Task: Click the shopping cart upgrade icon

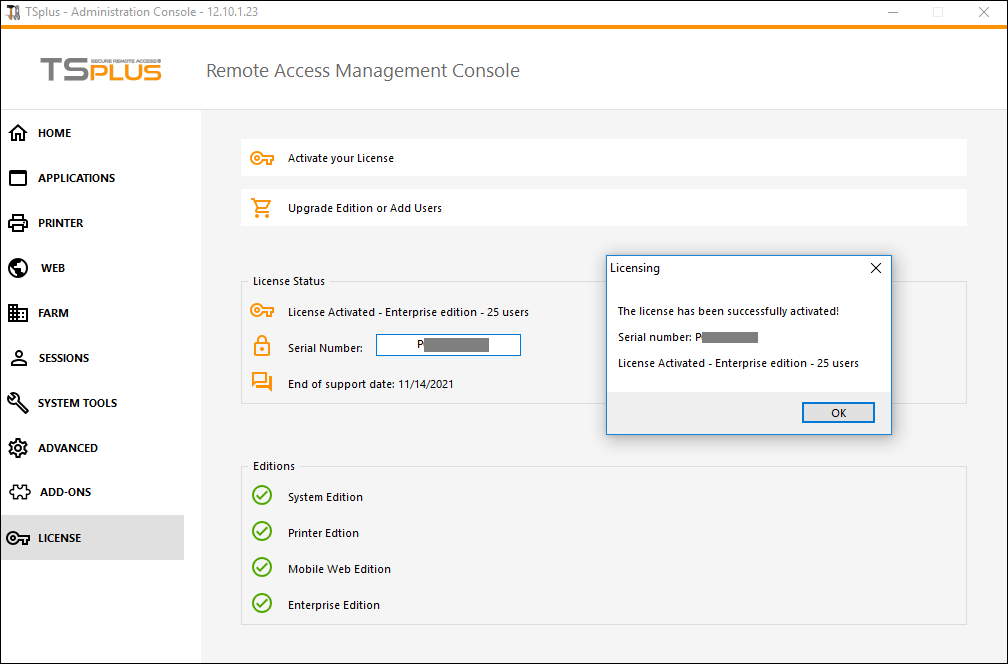Action: [x=262, y=208]
